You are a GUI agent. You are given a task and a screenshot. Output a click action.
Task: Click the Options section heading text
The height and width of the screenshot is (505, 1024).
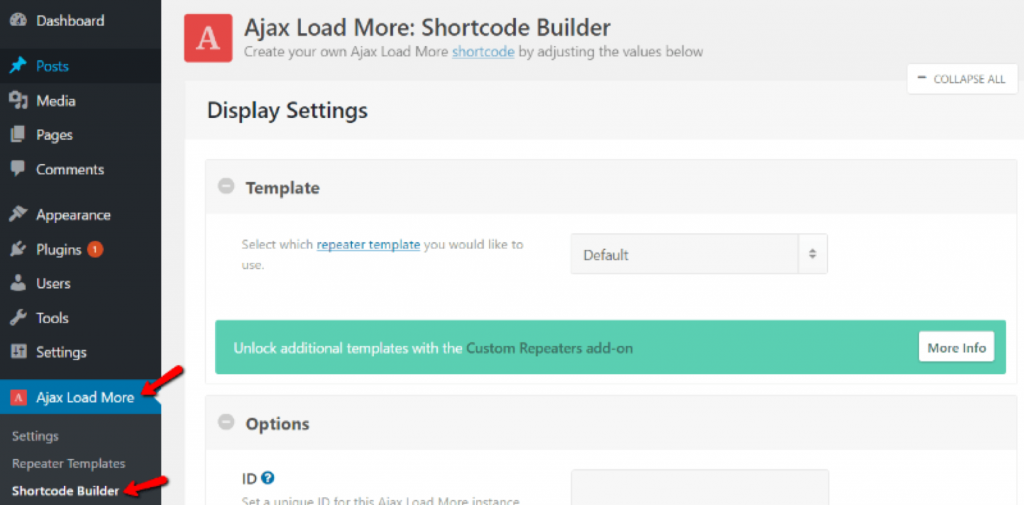point(278,424)
